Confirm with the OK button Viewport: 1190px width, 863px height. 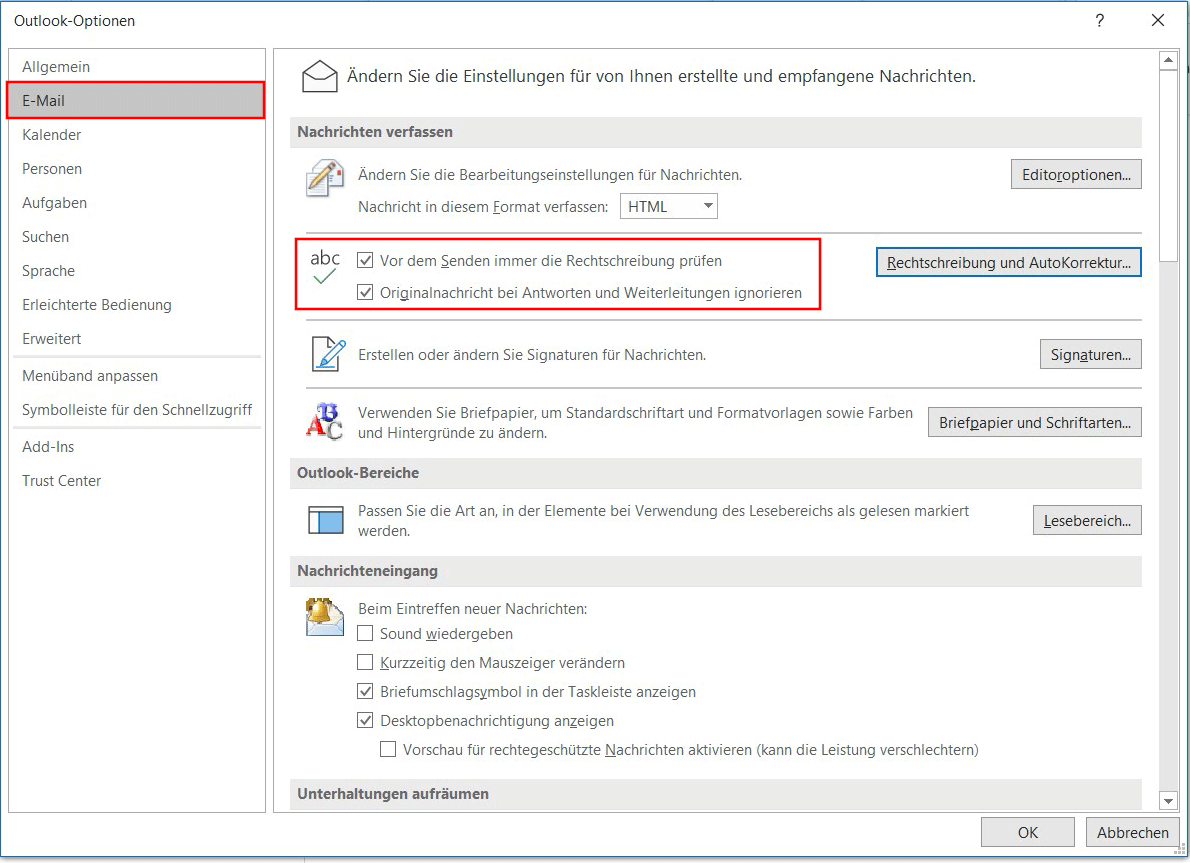1028,833
